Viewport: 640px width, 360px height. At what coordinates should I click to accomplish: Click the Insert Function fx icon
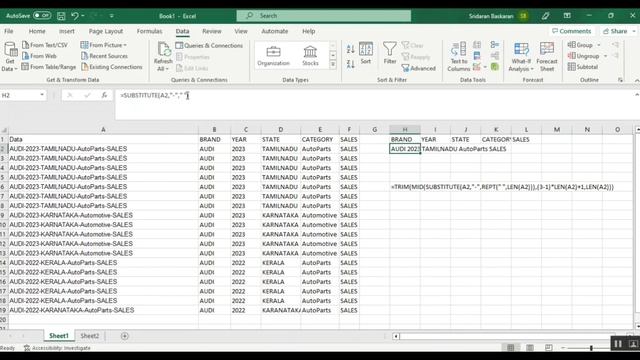pyautogui.click(x=104, y=95)
